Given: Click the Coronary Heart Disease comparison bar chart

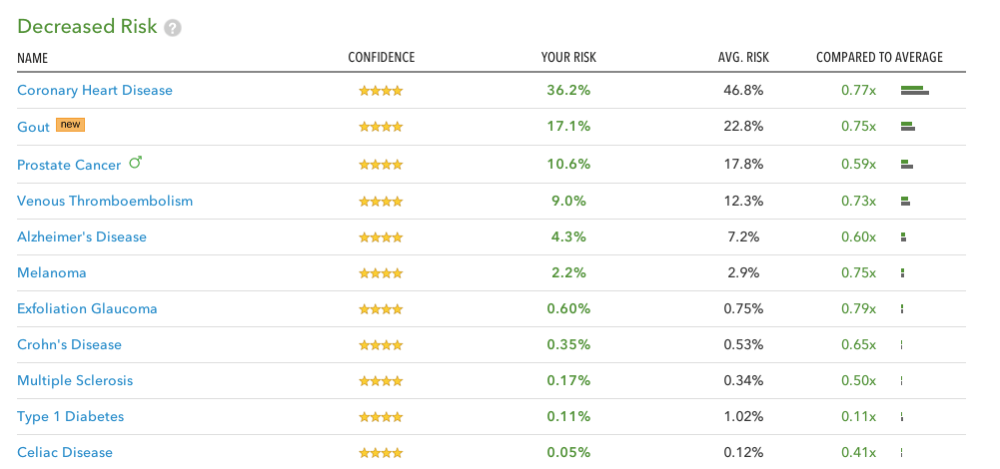Looking at the screenshot, I should click(x=914, y=91).
